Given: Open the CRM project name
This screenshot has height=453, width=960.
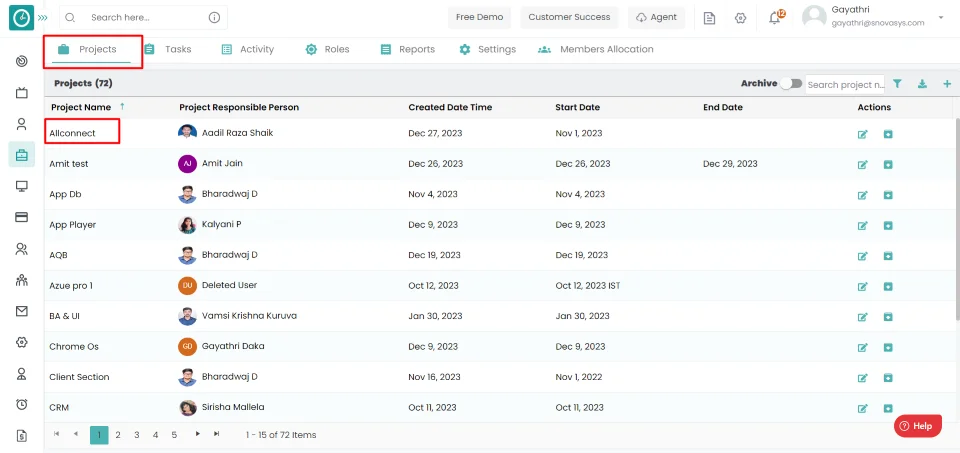Looking at the screenshot, I should coord(59,407).
